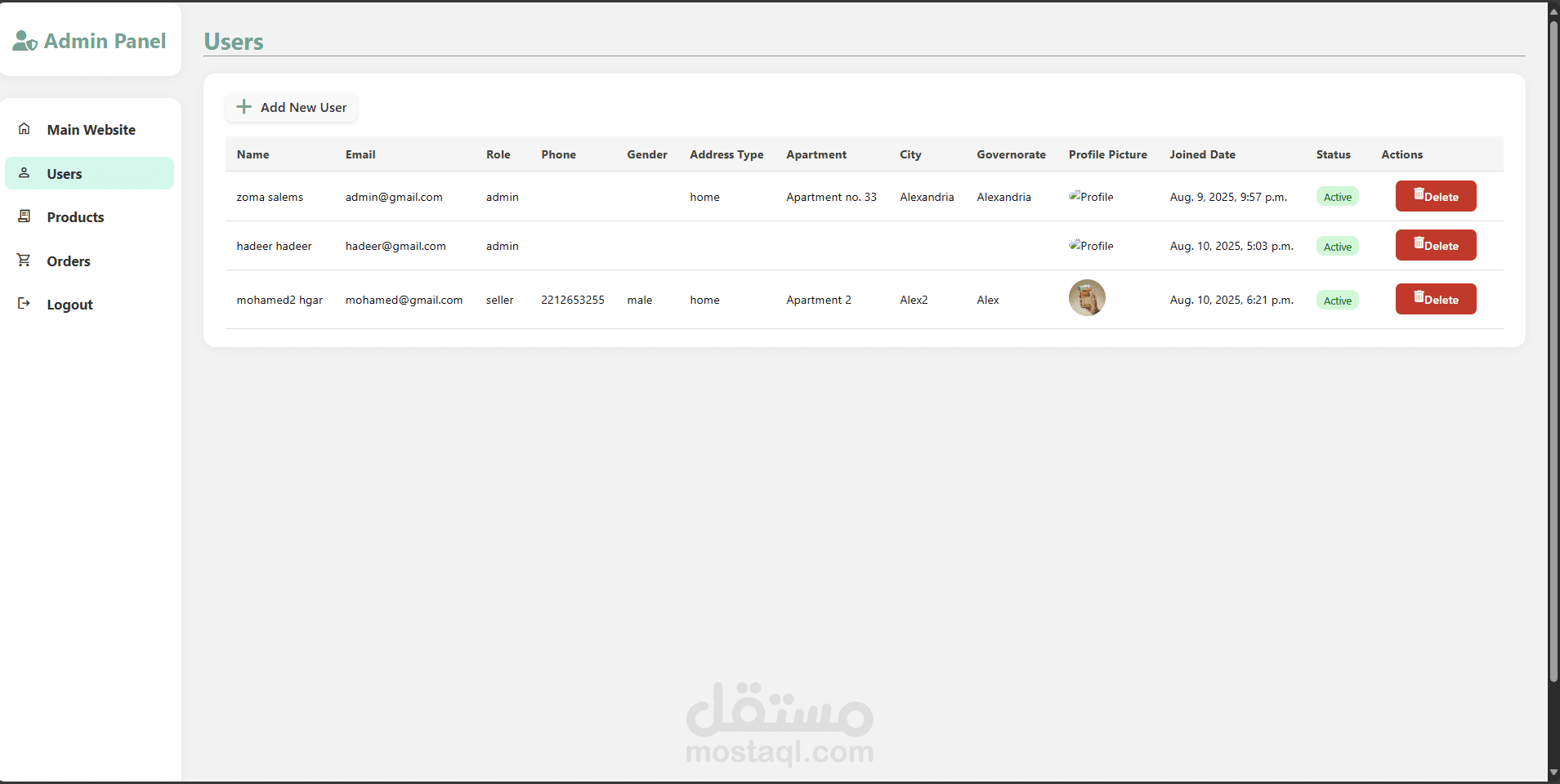1560x784 pixels.
Task: Click the phone number 2212653255
Action: point(573,300)
